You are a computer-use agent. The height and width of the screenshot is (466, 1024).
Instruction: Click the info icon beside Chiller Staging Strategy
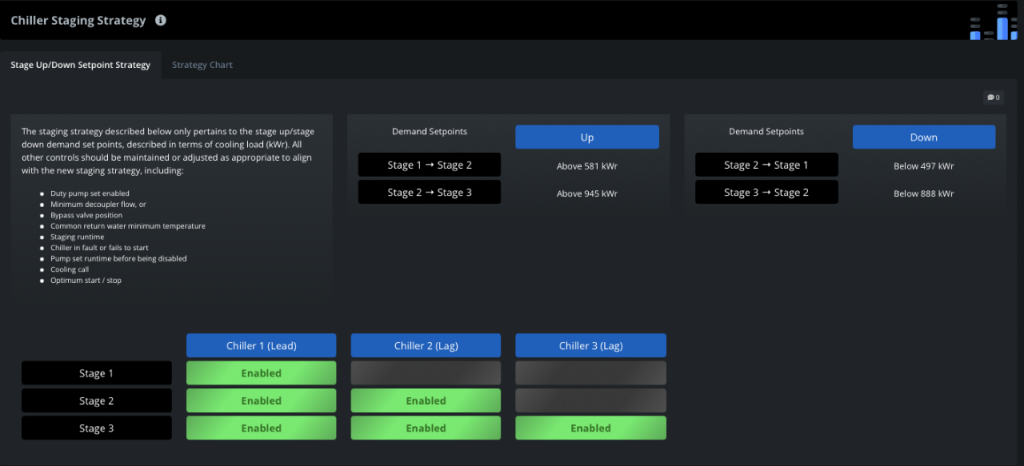point(162,20)
